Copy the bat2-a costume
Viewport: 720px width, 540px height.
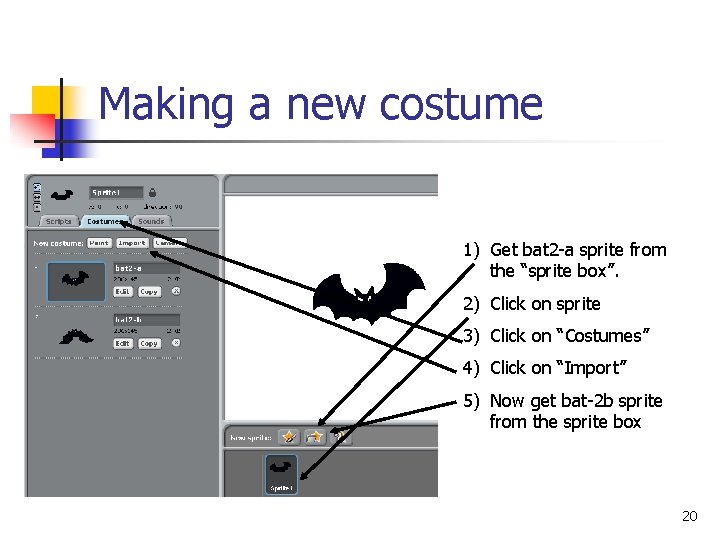tap(149, 292)
